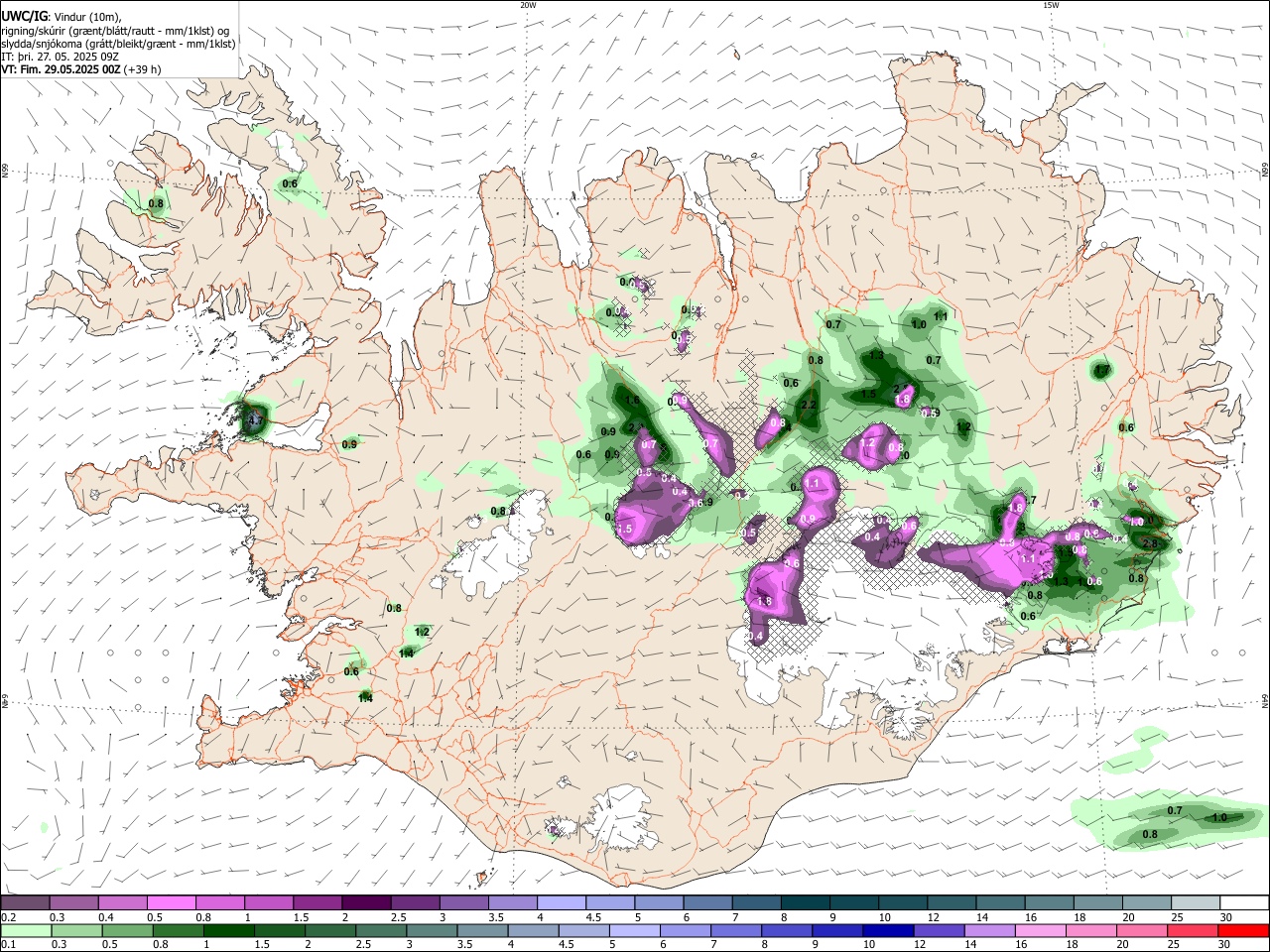Pick the darkest purple 2 swatch in snow scale
Screen dimensions: 1270x952
(365, 903)
